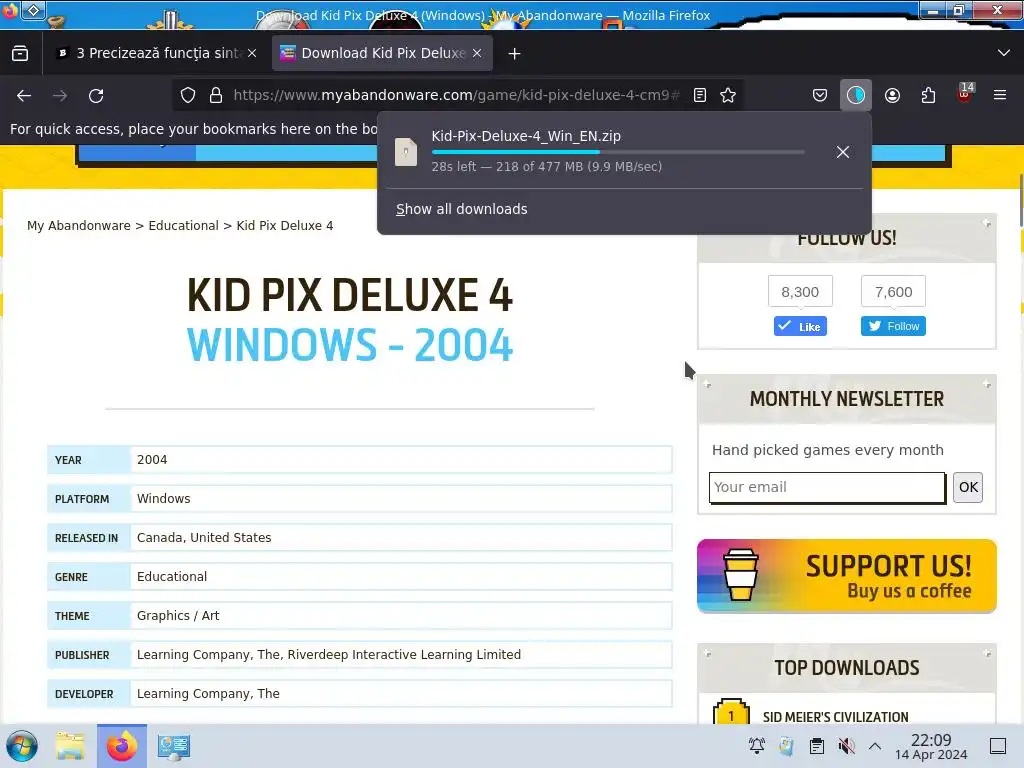This screenshot has width=1024, height=768.
Task: Open tracking protection shield icon
Action: (188, 95)
